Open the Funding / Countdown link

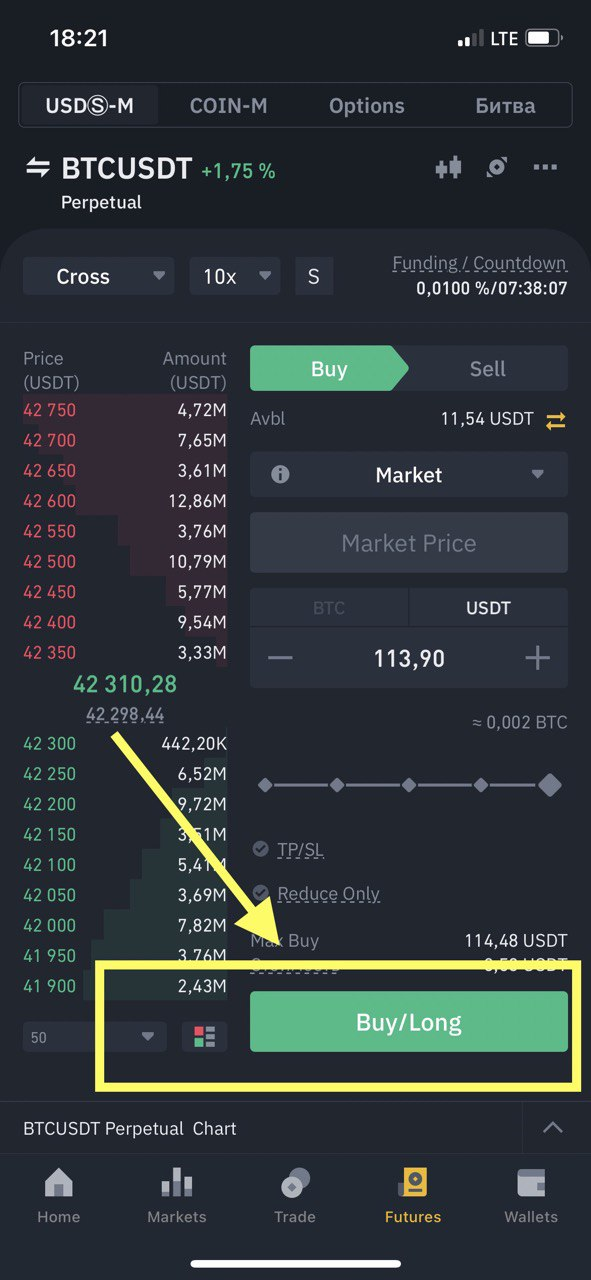click(479, 264)
